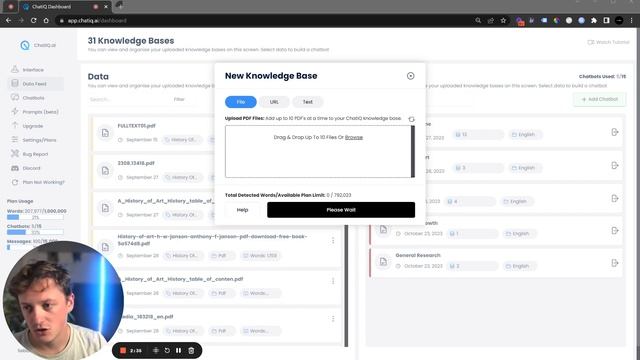Pause the screen recording

click(178, 351)
